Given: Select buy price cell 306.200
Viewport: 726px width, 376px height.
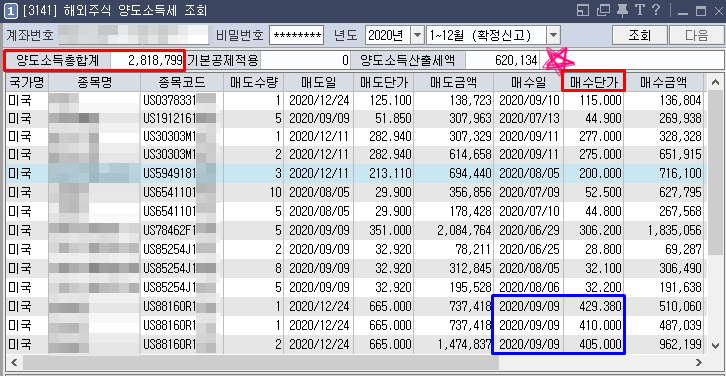Looking at the screenshot, I should tap(594, 230).
